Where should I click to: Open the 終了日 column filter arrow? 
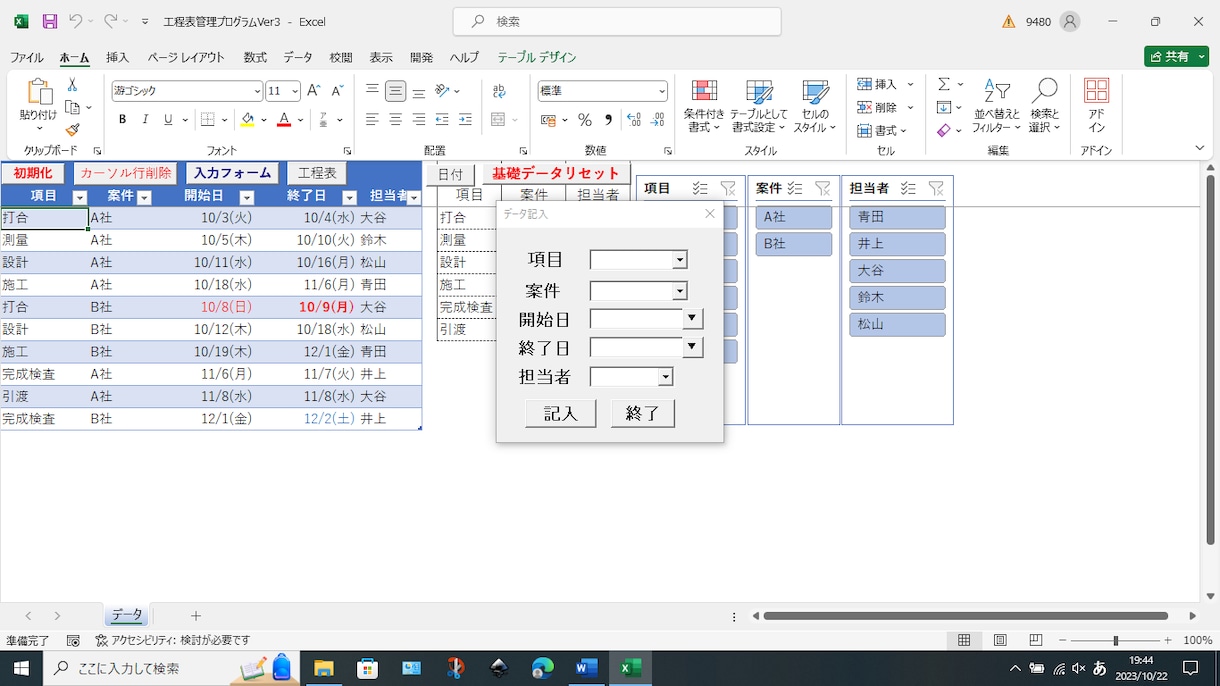point(350,197)
